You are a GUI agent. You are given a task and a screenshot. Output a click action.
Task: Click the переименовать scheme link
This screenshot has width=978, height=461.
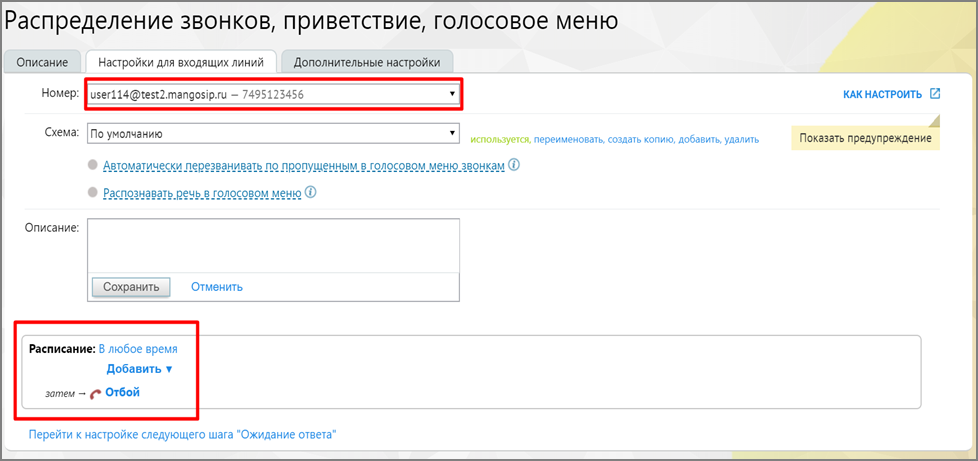pyautogui.click(x=567, y=140)
